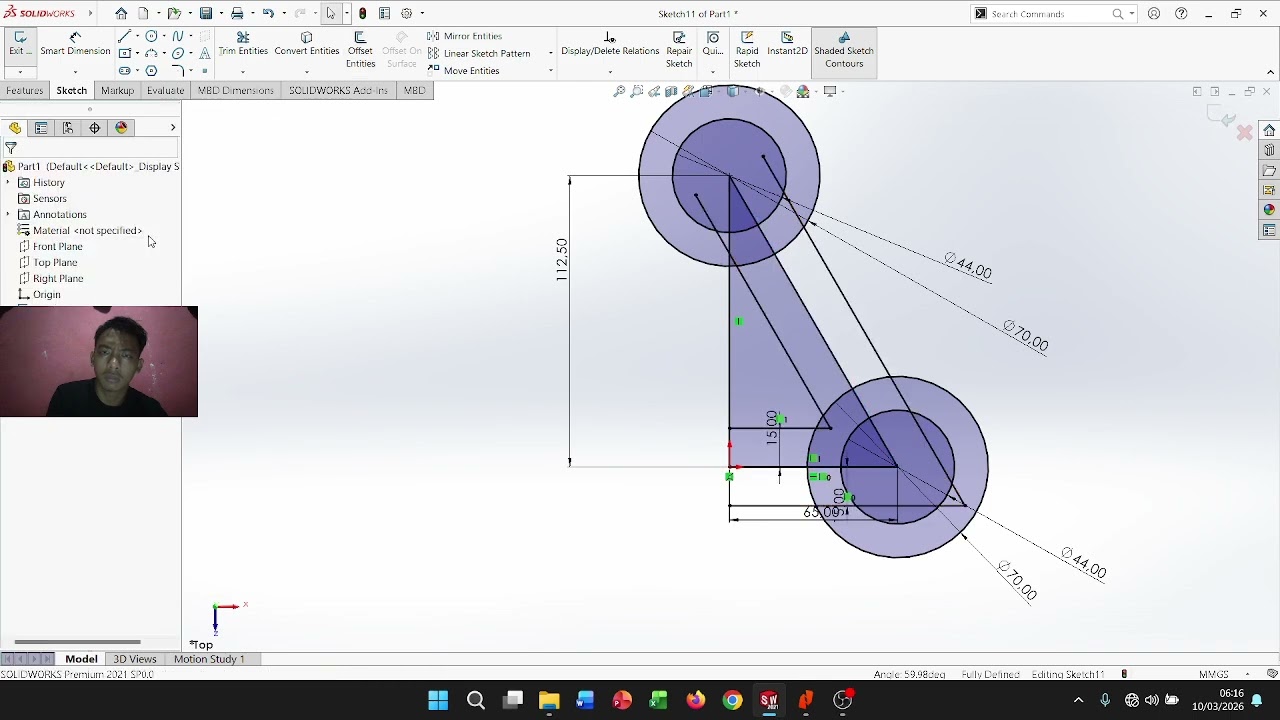Toggle Instant2D mode
This screenshot has height=720, width=1280.
click(x=788, y=44)
